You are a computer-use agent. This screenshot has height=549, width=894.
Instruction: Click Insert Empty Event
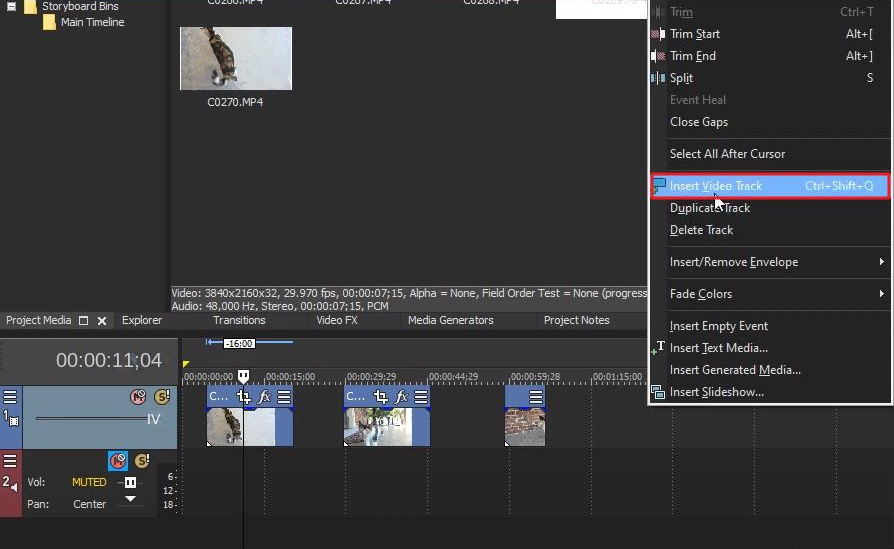point(771,326)
